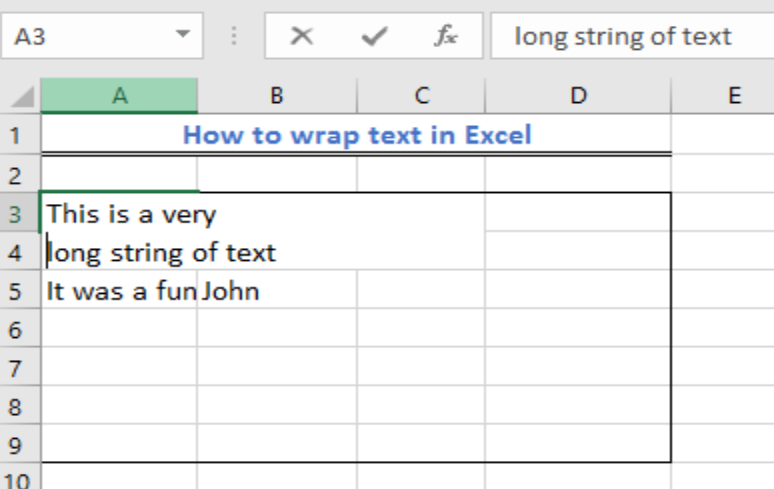This screenshot has width=774, height=489.
Task: Cancel the edit with the X icon
Action: tap(302, 36)
